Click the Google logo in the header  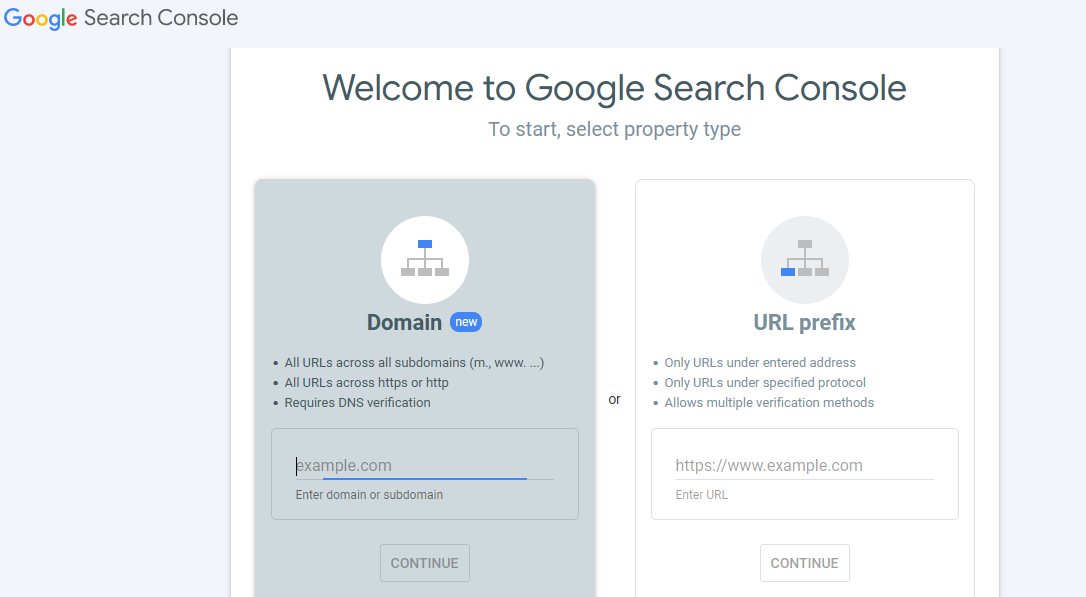click(x=41, y=18)
